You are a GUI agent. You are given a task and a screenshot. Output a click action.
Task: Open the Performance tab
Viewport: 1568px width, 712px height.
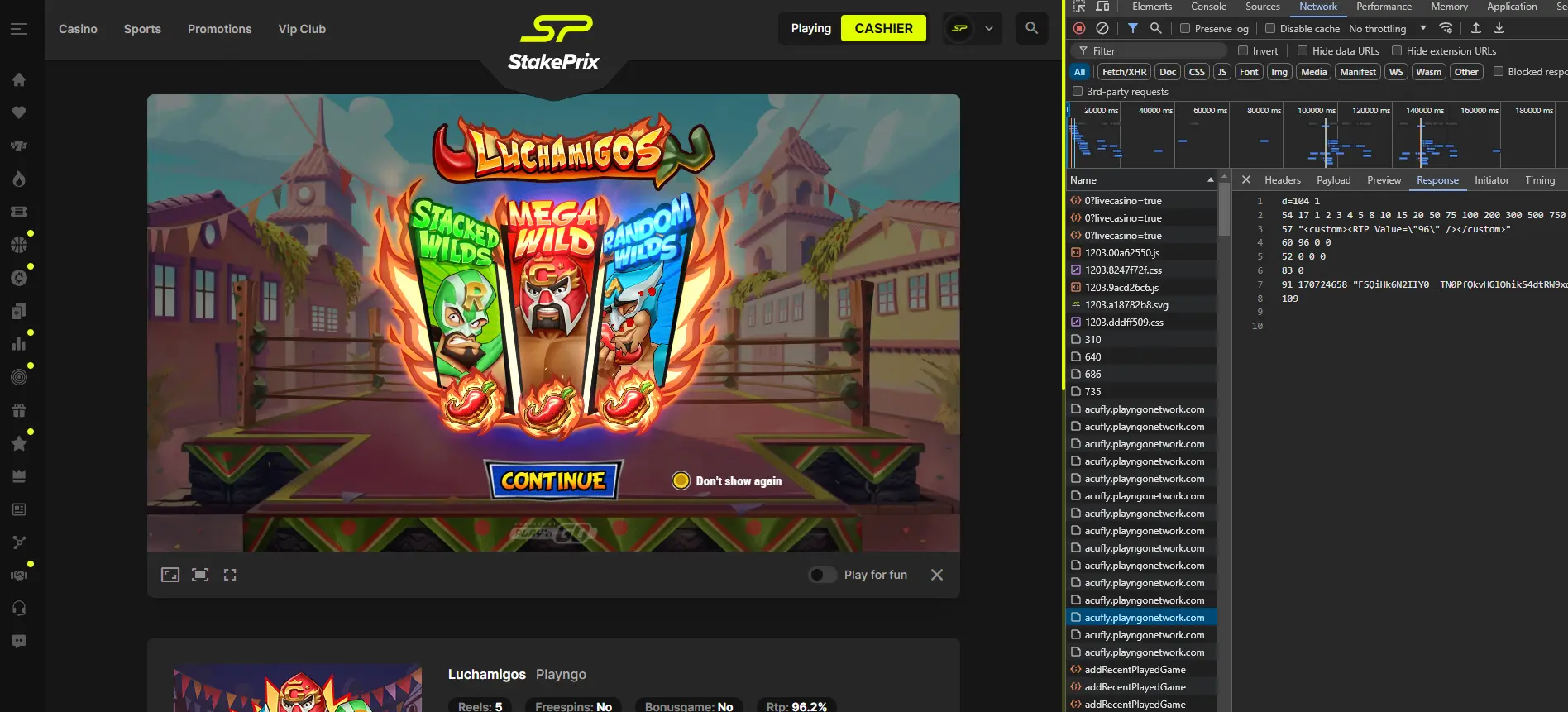[1384, 7]
